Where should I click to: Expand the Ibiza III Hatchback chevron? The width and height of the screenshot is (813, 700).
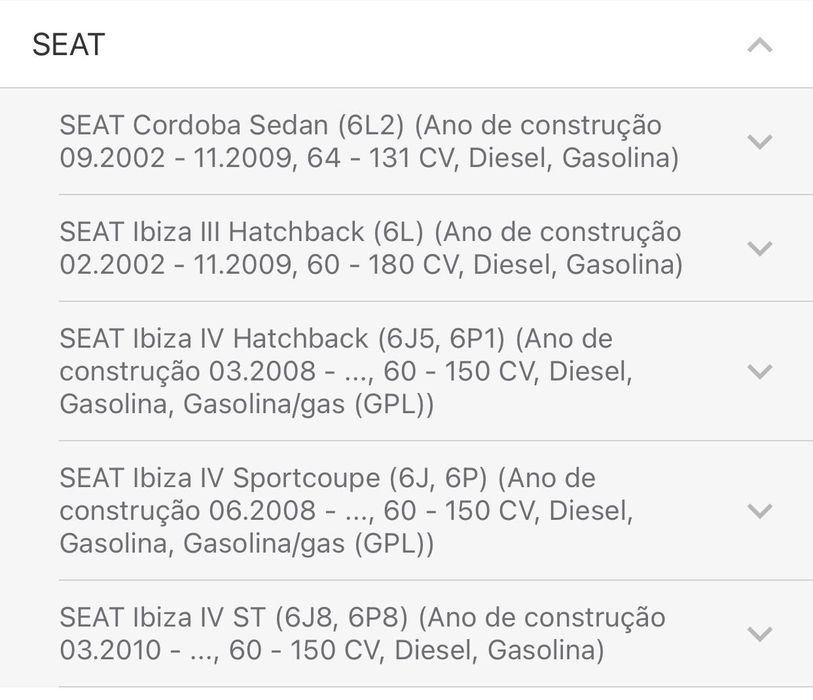click(760, 248)
